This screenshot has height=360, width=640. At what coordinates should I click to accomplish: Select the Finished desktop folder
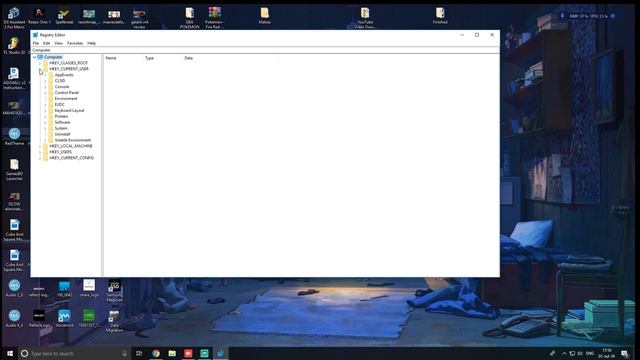(x=440, y=16)
